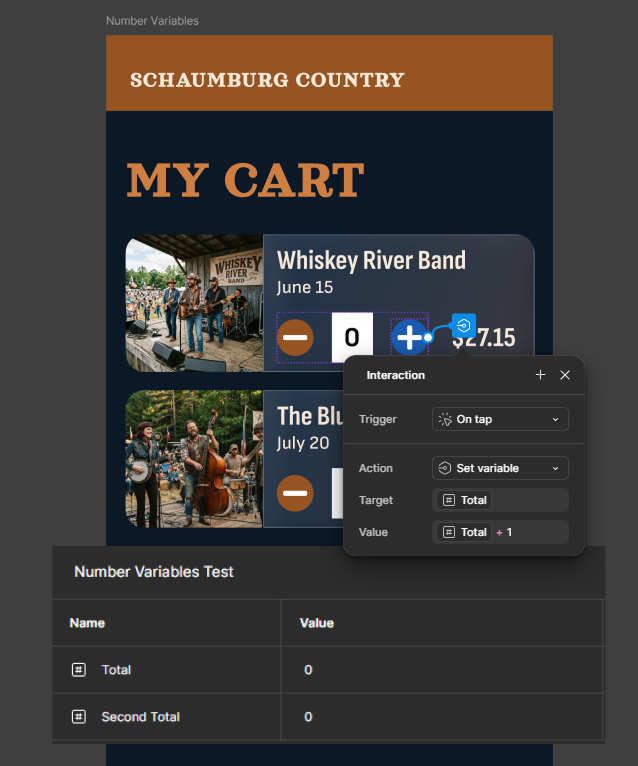
Task: Click the minus icon in the July 20 card
Action: [x=295, y=493]
